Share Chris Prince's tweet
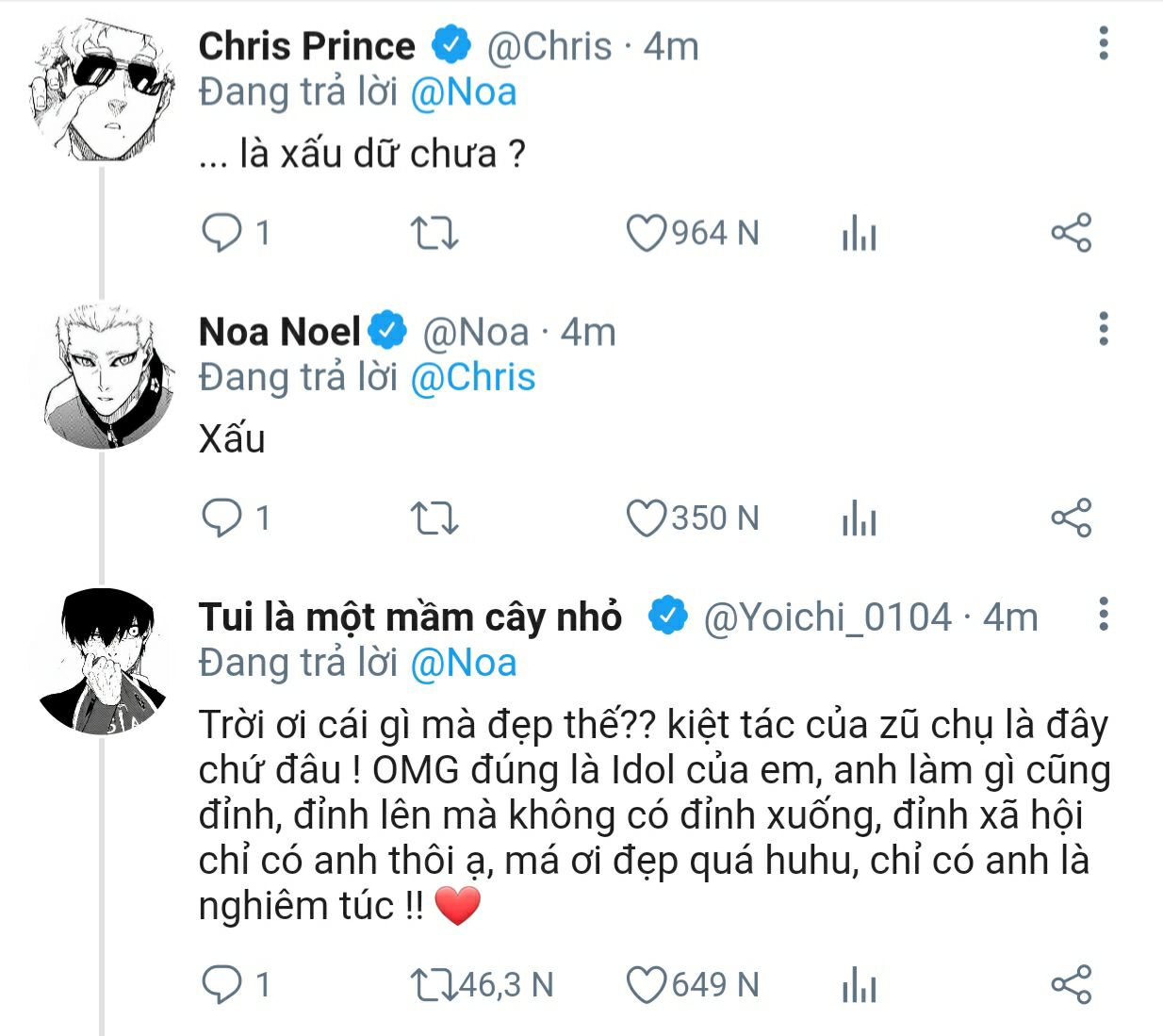This screenshot has width=1163, height=1036. click(1071, 233)
